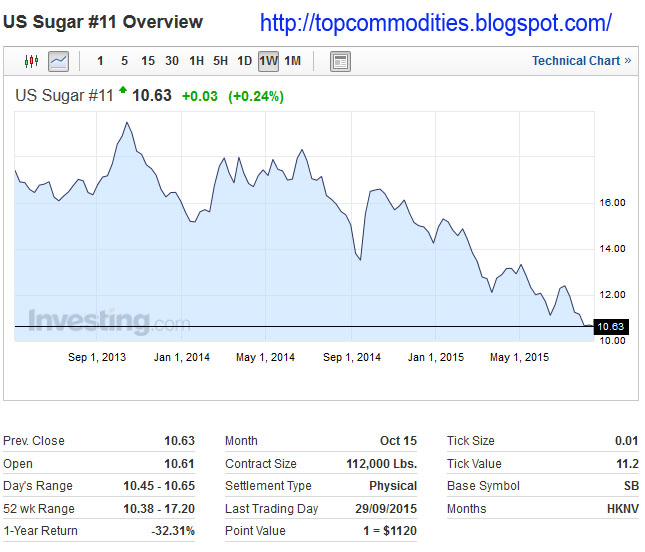Click the Month value Oct 15
Screen dimensions: 645x552
[398, 441]
